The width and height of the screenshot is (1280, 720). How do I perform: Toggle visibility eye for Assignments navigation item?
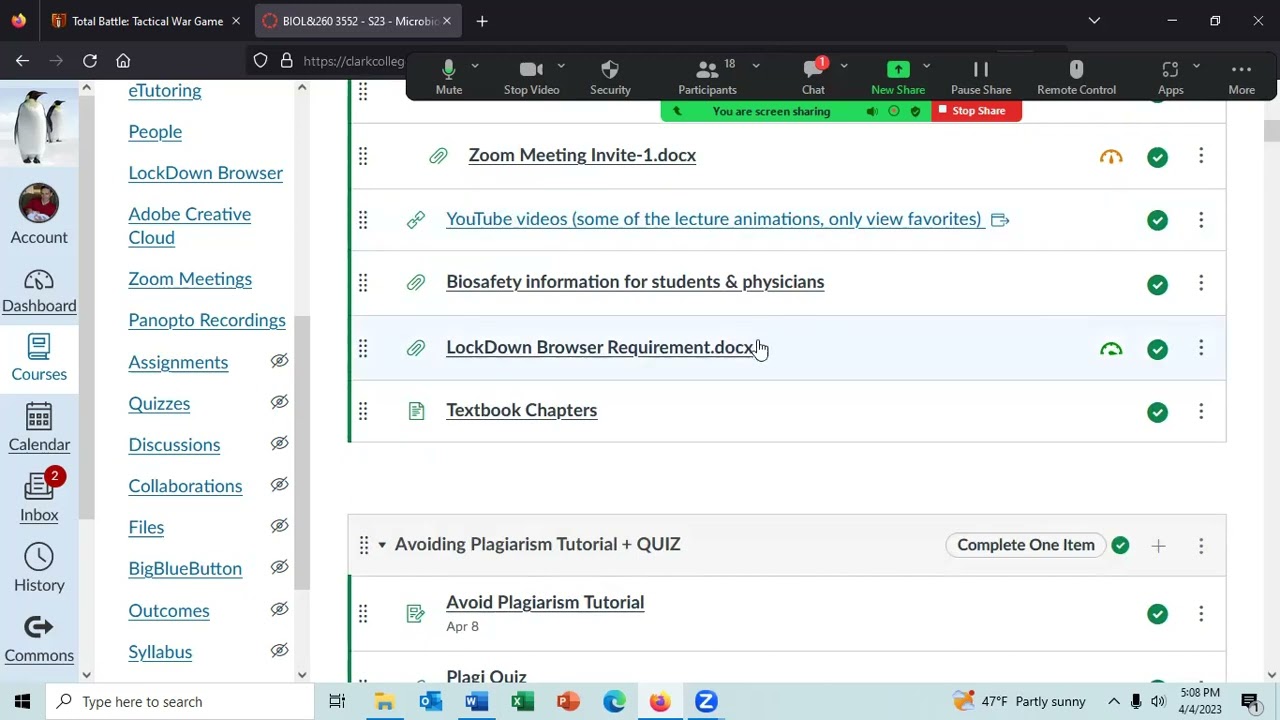click(279, 361)
